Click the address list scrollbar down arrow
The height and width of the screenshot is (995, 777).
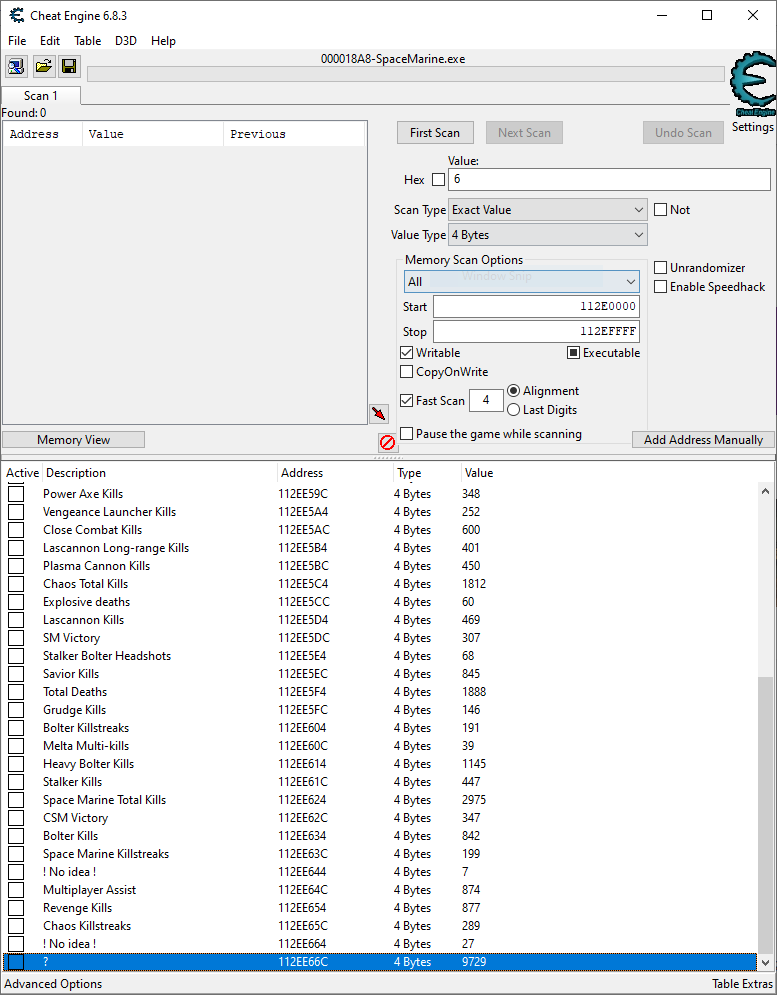(x=766, y=962)
